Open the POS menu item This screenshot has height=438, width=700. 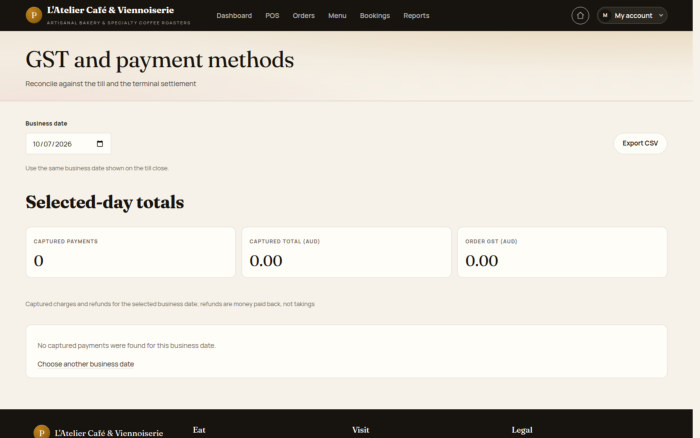point(272,16)
